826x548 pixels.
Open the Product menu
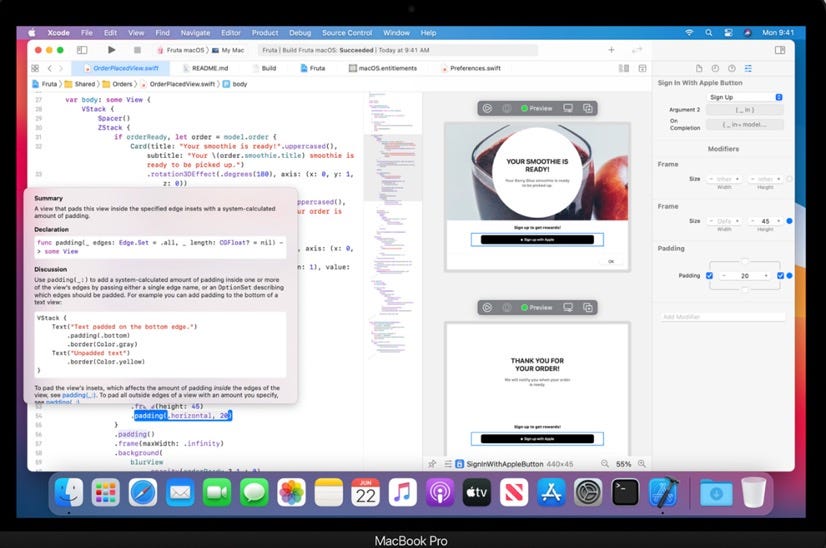click(264, 33)
